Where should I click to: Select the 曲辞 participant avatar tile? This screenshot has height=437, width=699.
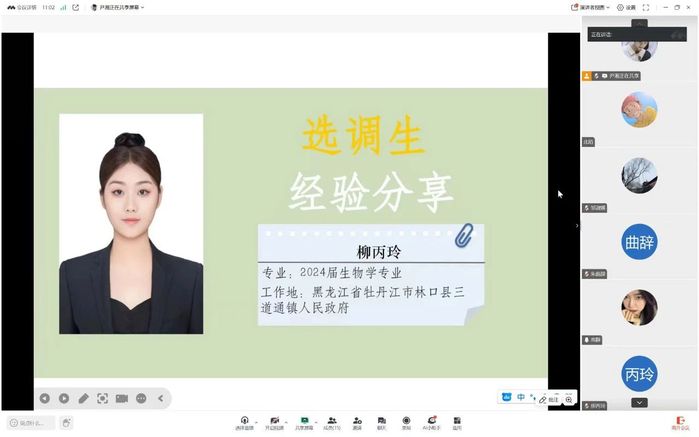(x=639, y=241)
